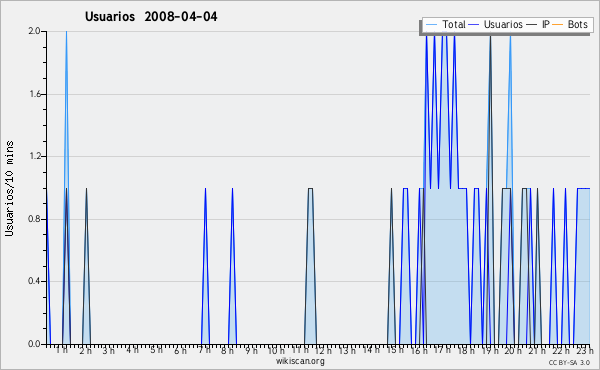Click the '5 h' x-axis label
600x370 pixels.
156,350
